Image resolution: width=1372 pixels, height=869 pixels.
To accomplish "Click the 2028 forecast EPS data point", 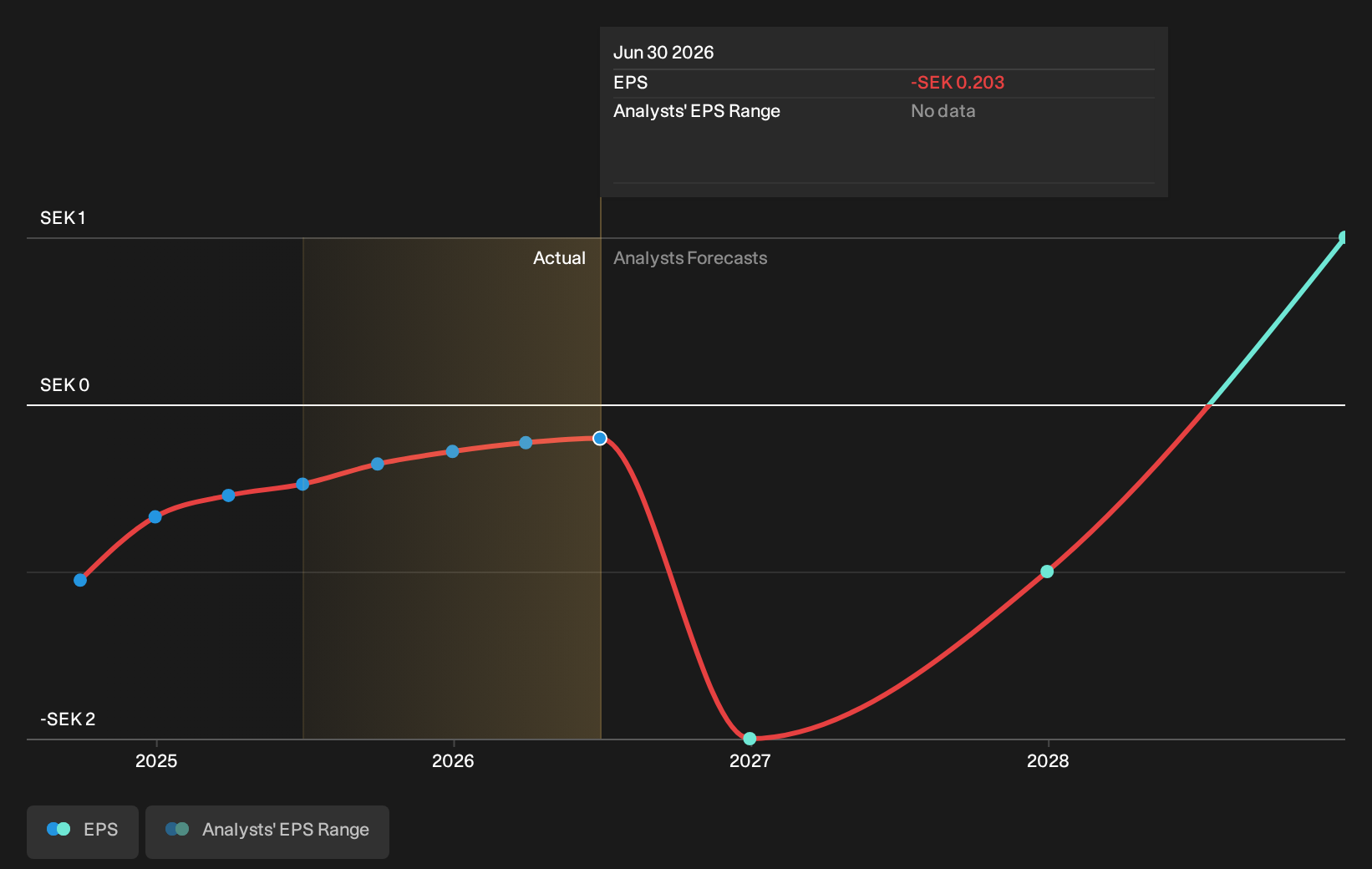I will click(x=1047, y=572).
